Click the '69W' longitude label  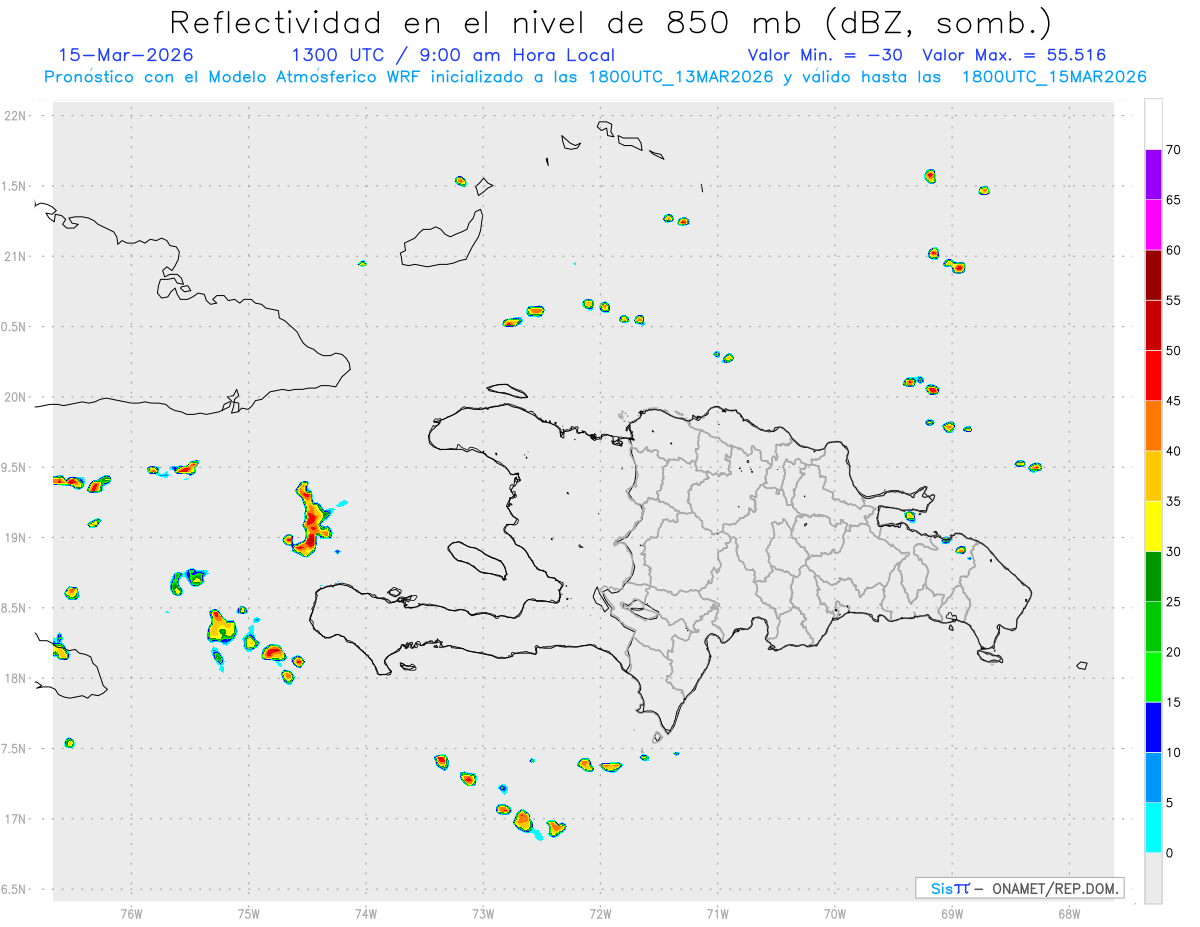[951, 914]
